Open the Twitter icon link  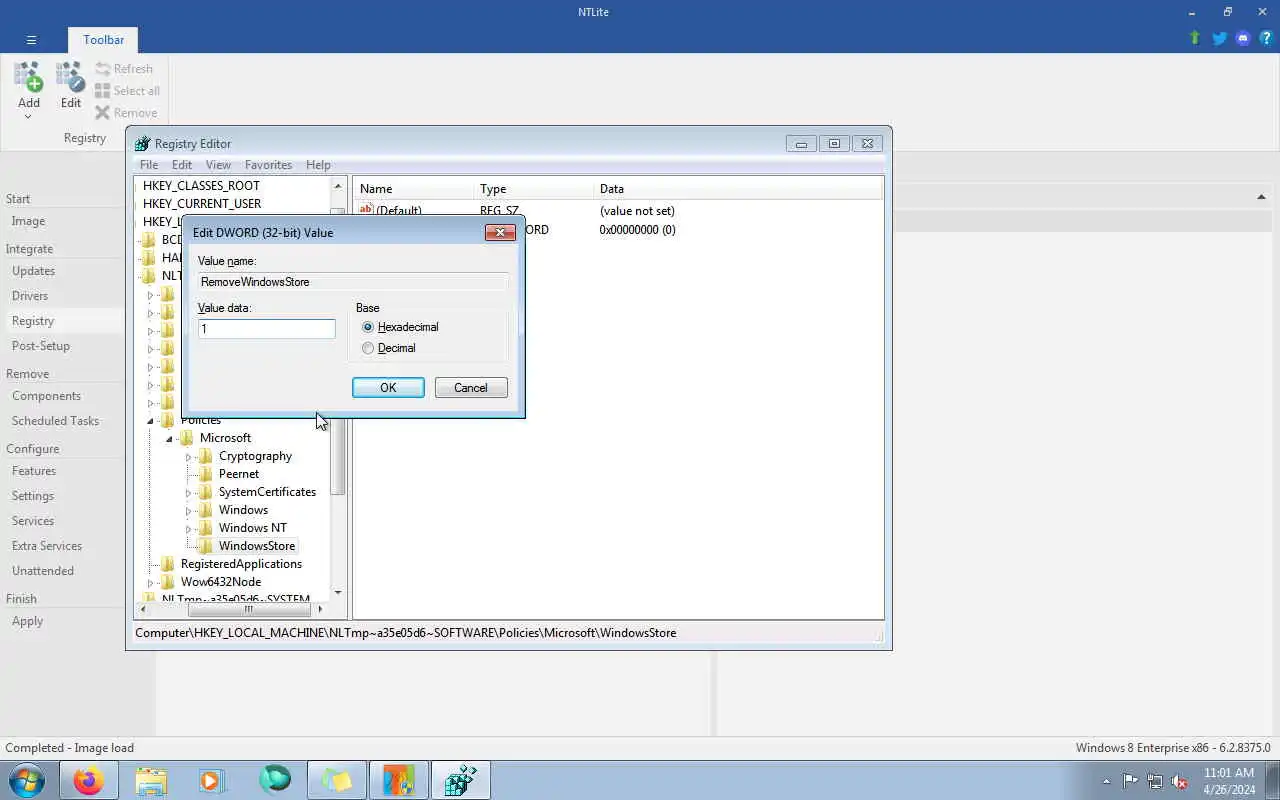point(1219,38)
